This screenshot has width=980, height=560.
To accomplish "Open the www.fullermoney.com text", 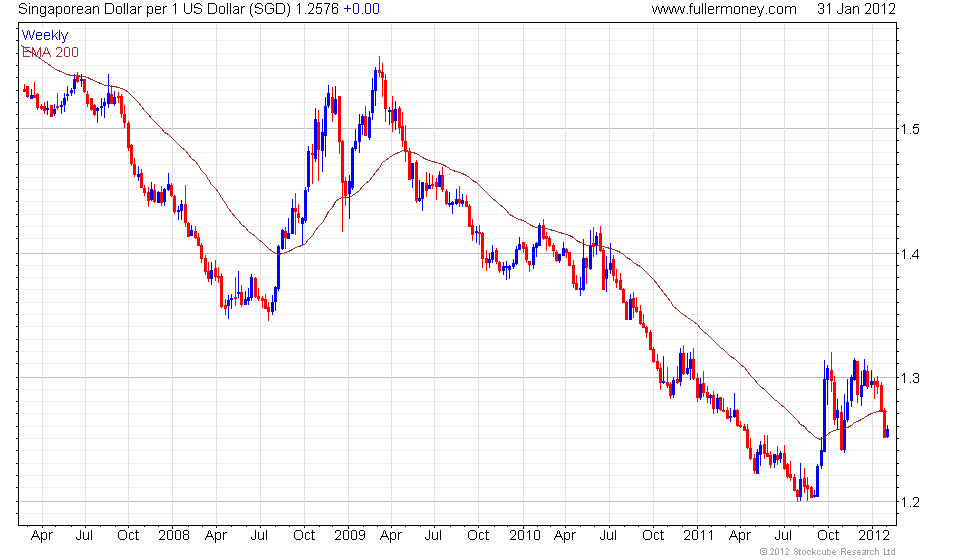I will [x=724, y=9].
